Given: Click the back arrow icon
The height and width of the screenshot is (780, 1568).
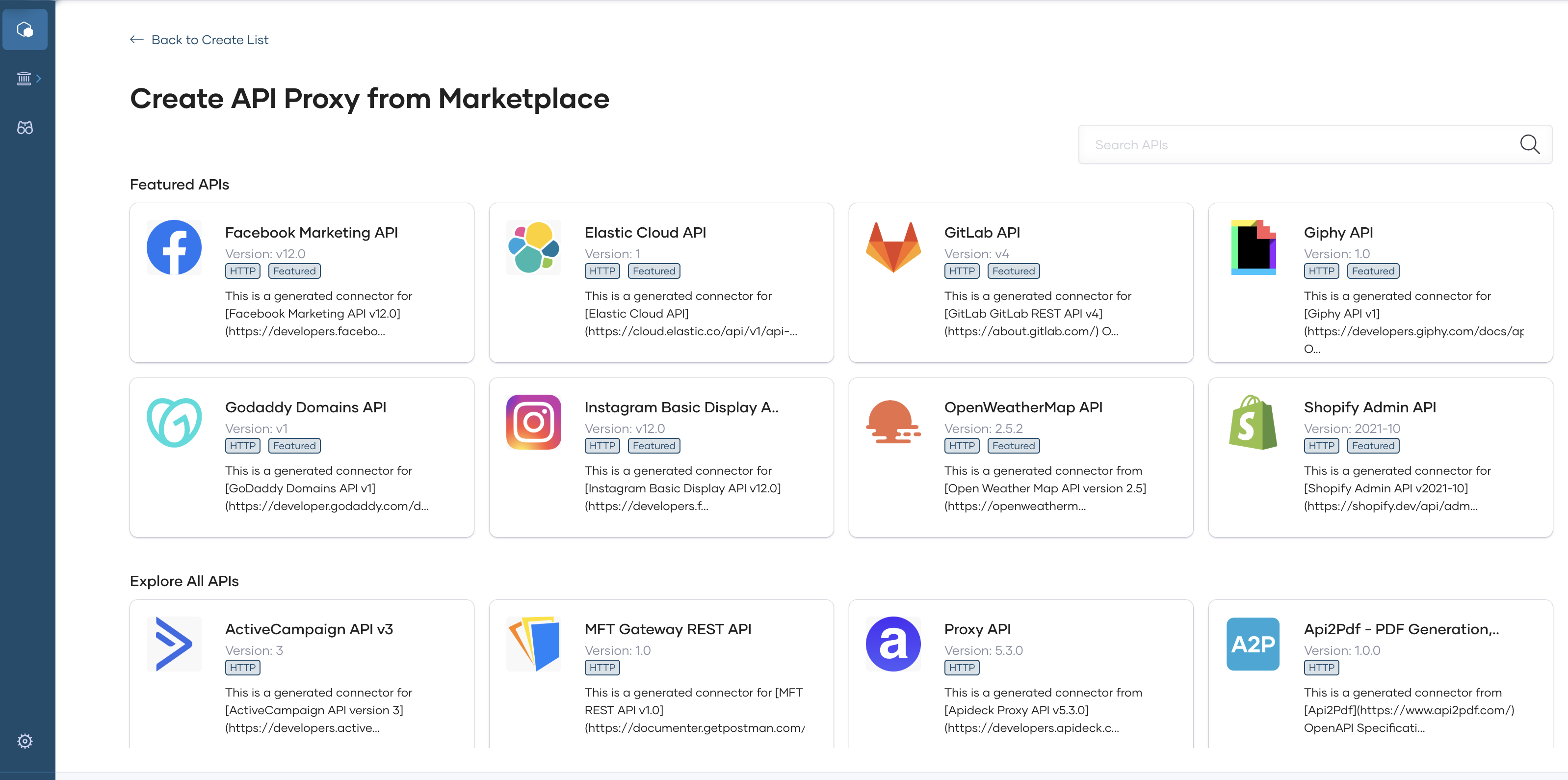Looking at the screenshot, I should tap(137, 40).
